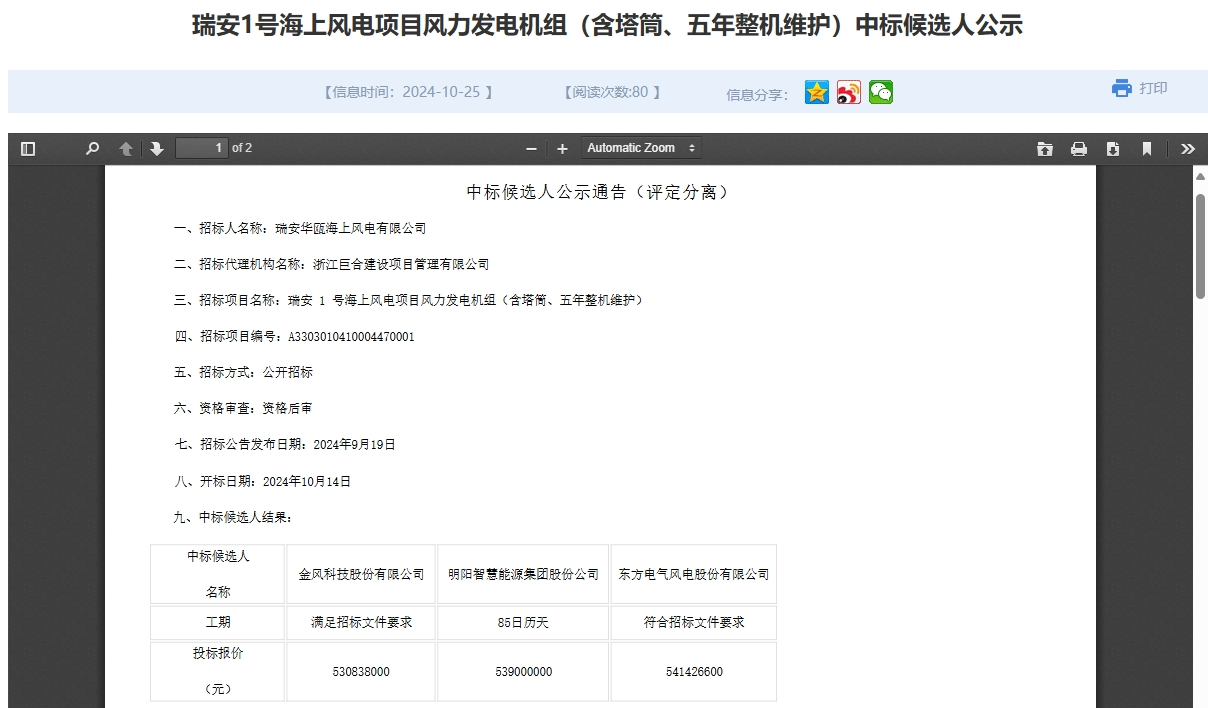The width and height of the screenshot is (1208, 708).
Task: Click the 中标候选人 名称 header cell
Action: coord(218,574)
